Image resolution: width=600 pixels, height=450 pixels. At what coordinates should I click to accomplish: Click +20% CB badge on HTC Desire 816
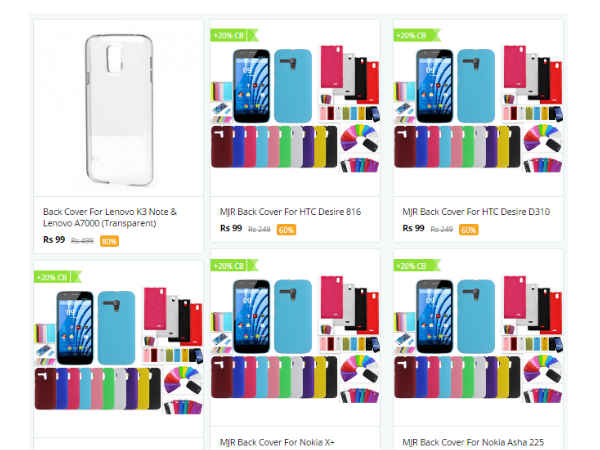pos(234,36)
